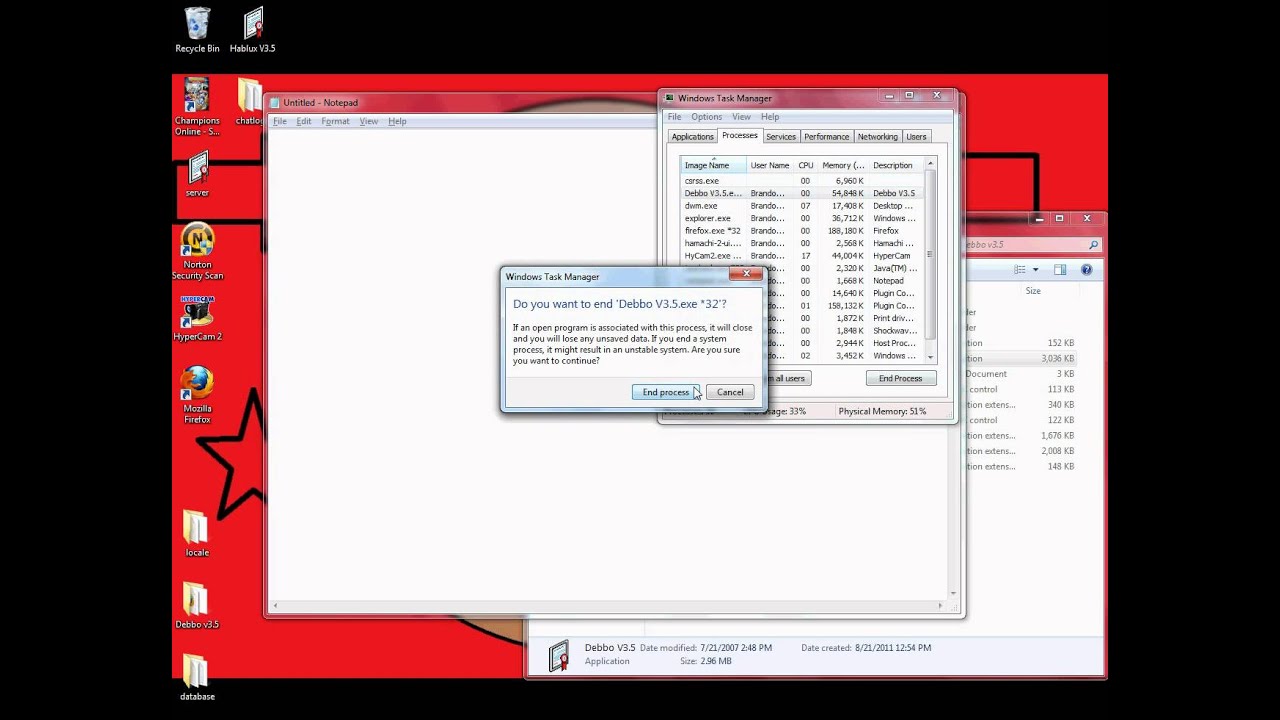Screen dimensions: 1280x720
Task: Click Task Manager End Process button
Action: tap(900, 378)
